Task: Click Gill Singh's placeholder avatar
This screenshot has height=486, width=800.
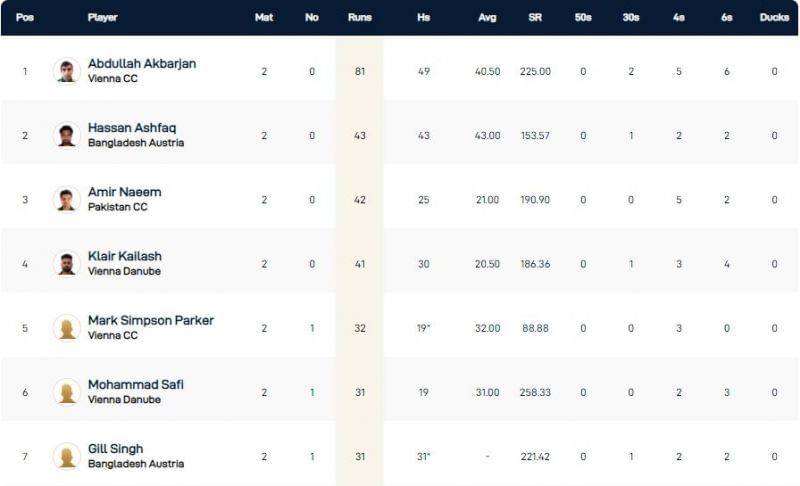Action: tap(67, 456)
